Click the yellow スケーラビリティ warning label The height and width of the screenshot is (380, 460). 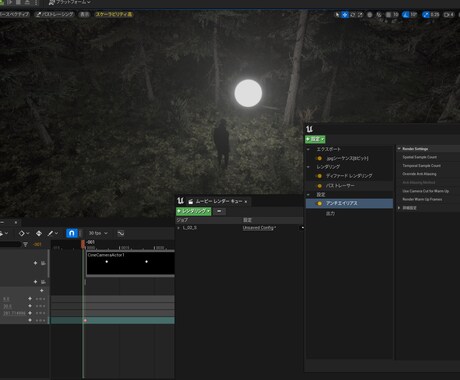[x=114, y=14]
